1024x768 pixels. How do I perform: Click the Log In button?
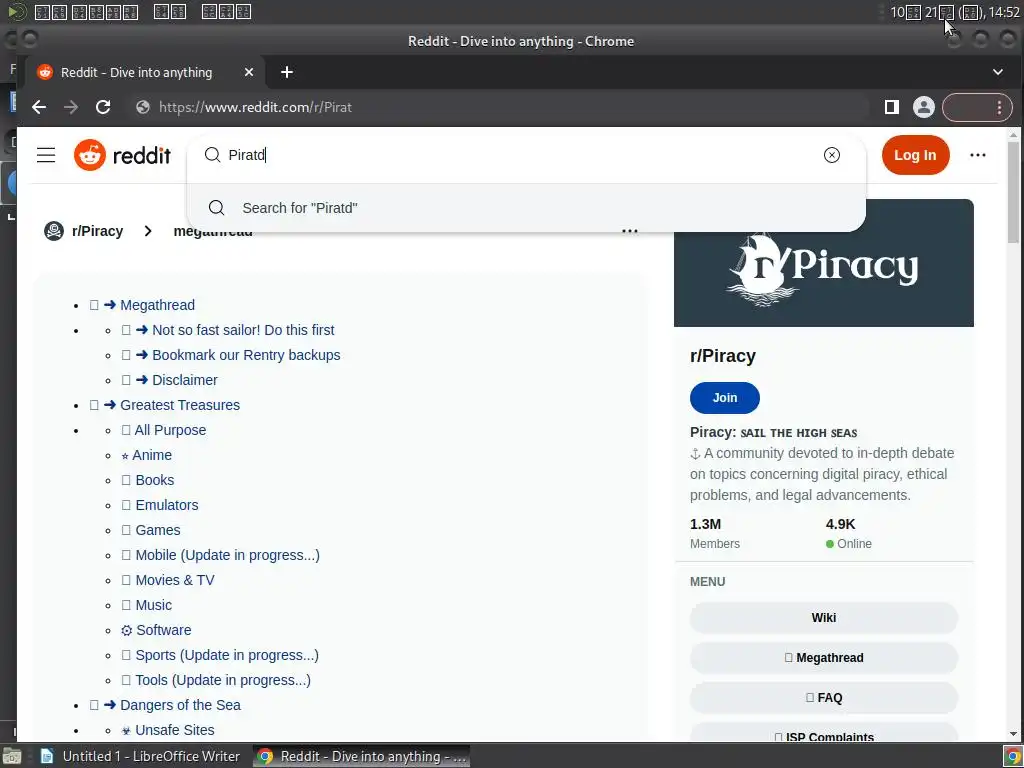pos(915,155)
